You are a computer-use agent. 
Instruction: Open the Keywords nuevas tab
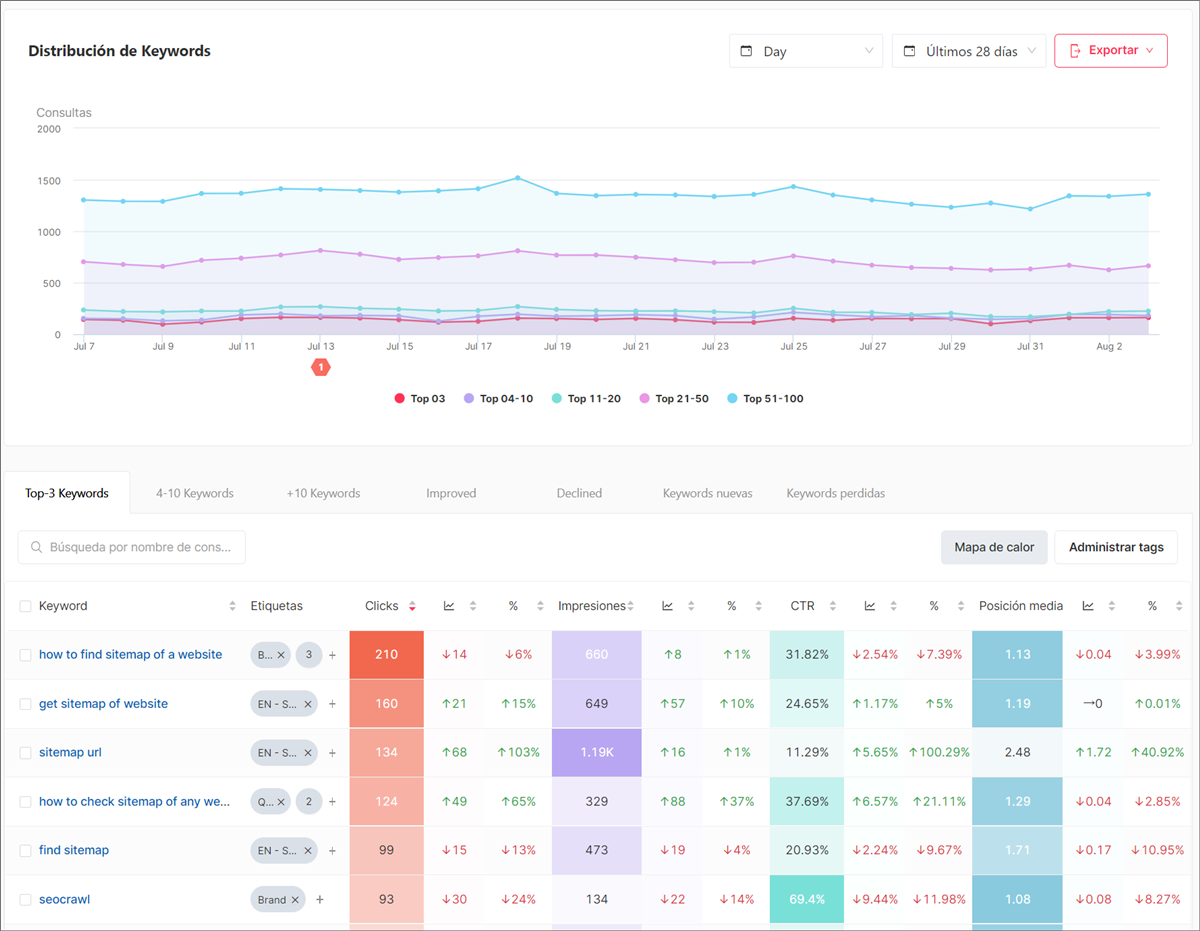pyautogui.click(x=708, y=493)
